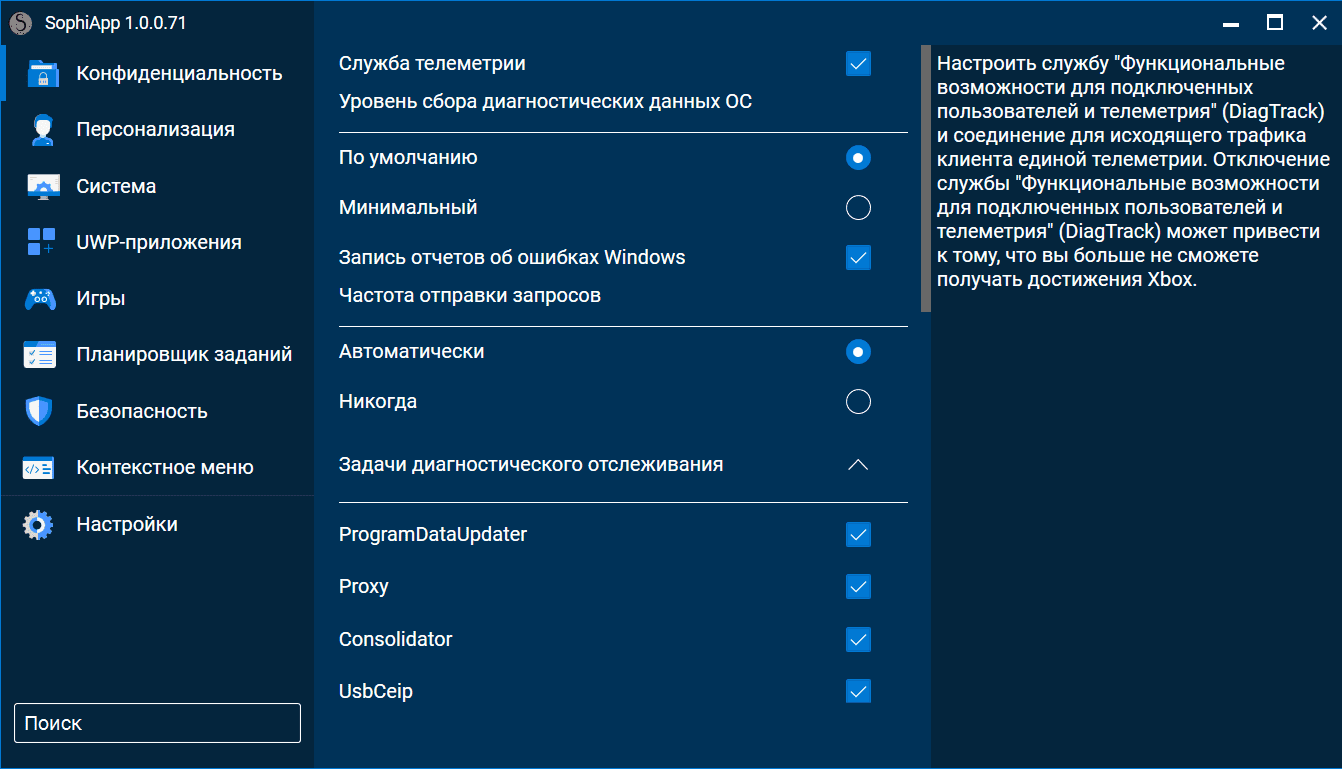The width and height of the screenshot is (1342, 769).
Task: Uncheck the Служба телеметрии checkbox
Action: point(858,64)
